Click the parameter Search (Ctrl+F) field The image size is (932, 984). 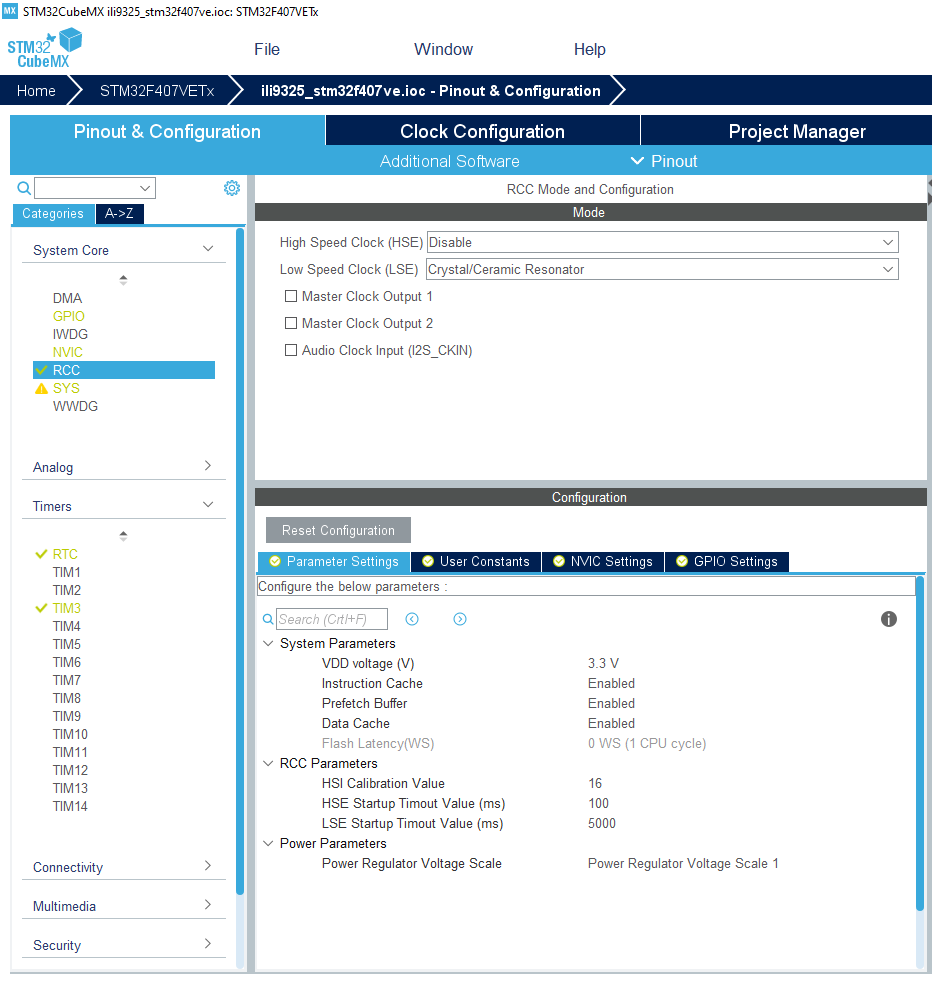pos(331,619)
